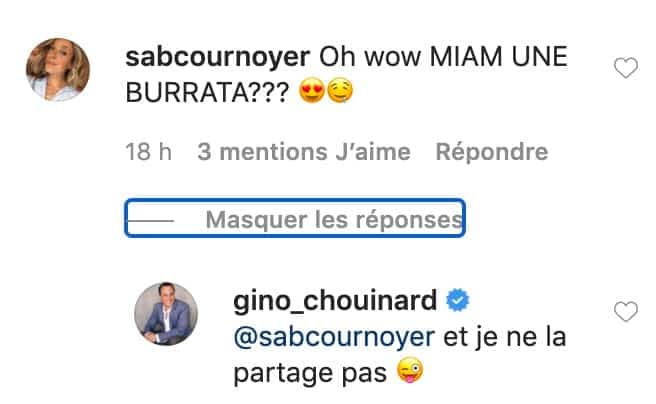
Task: Like gino_chouinard's reply with the heart icon
Action: pyautogui.click(x=625, y=312)
